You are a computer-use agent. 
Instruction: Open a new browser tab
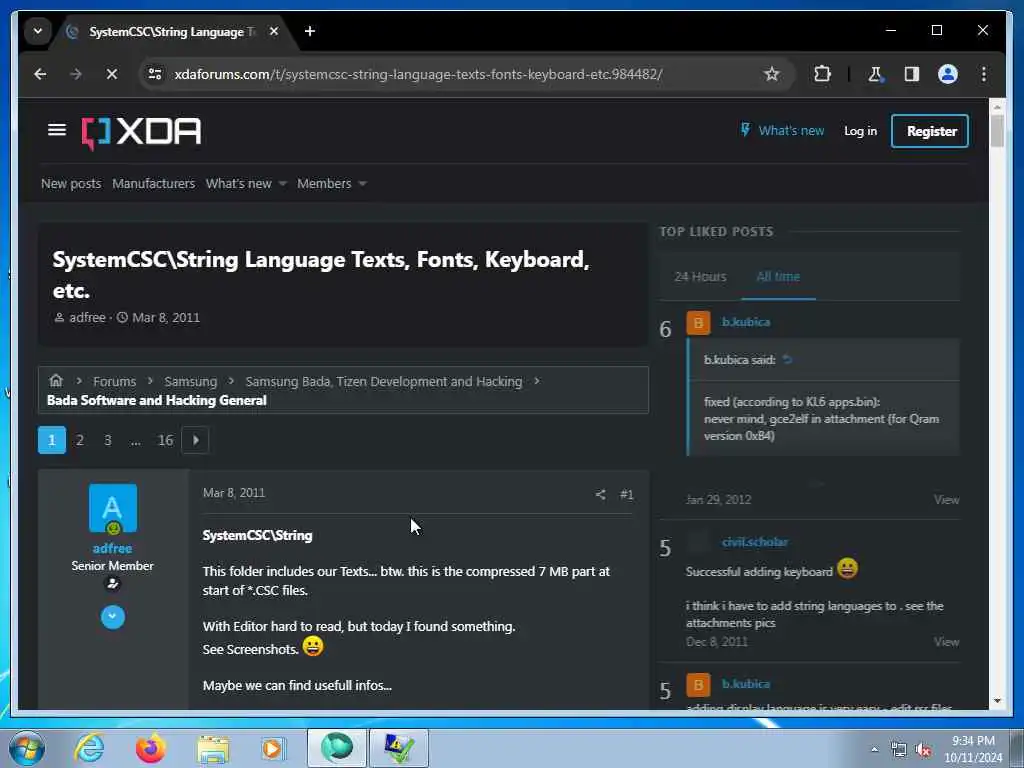coord(310,31)
